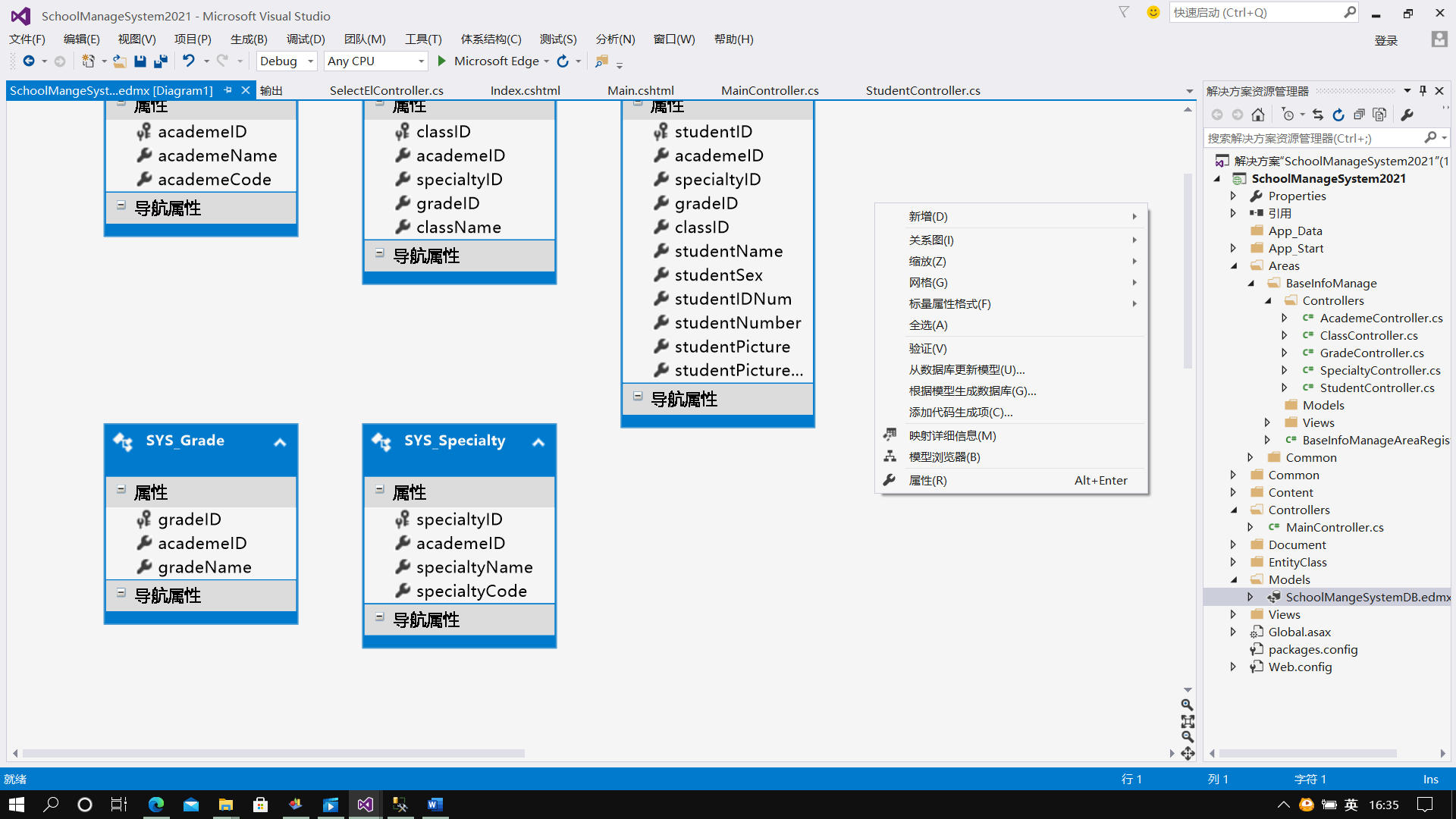The height and width of the screenshot is (819, 1456).
Task: Expand the Views folder under BaseInfoManage
Action: (x=1267, y=423)
